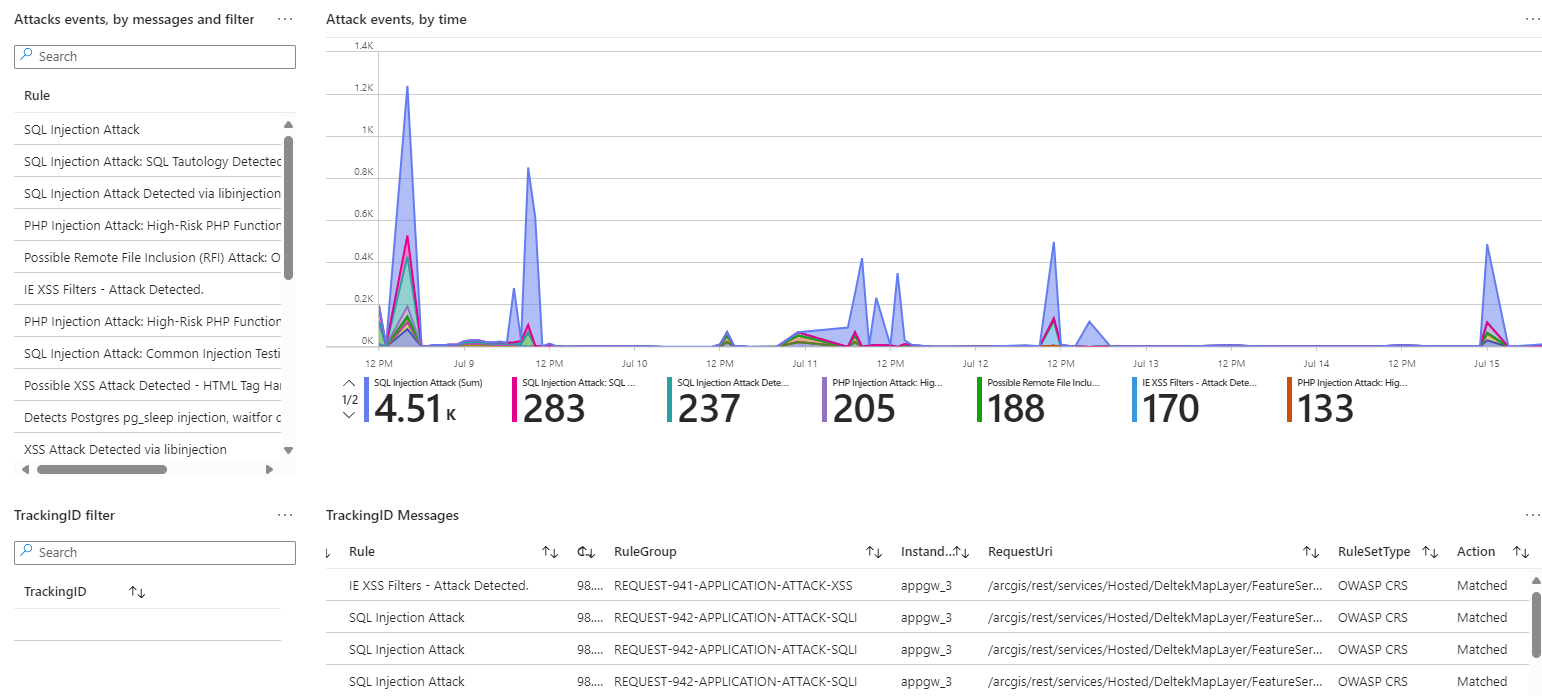Click horizontal scrollbar under the Rule list
Screen dimensions: 1542x696
tap(100, 469)
